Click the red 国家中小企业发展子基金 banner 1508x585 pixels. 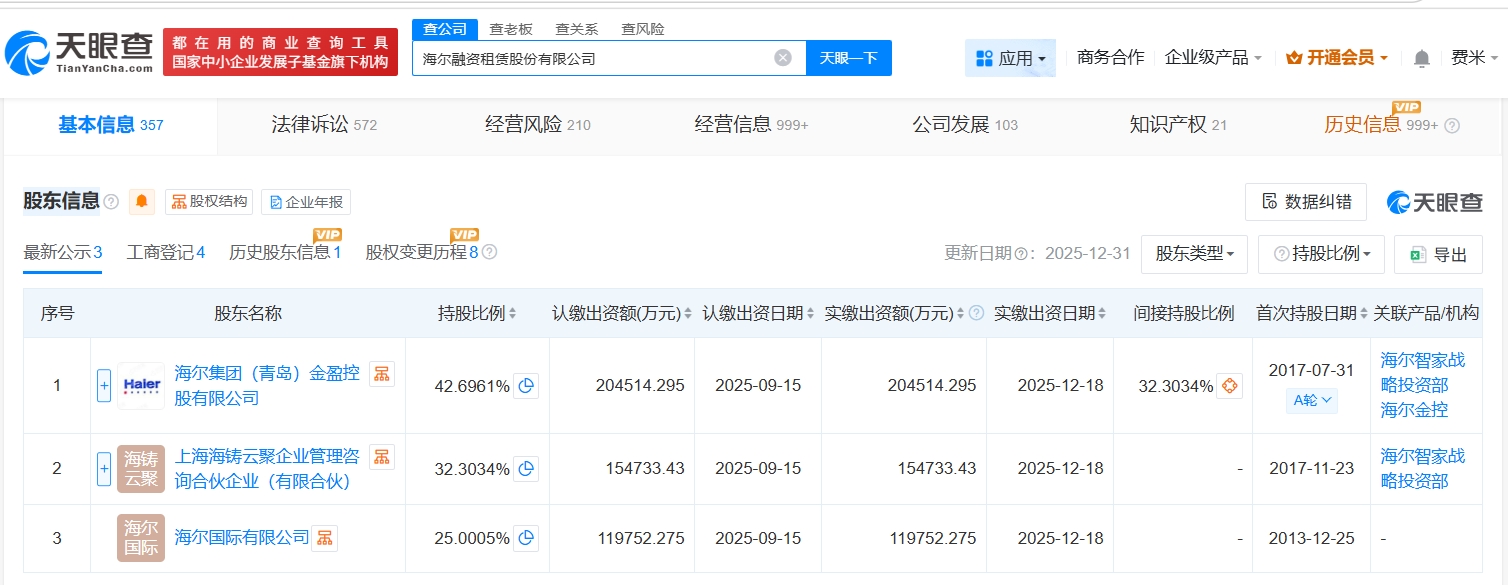coord(280,52)
